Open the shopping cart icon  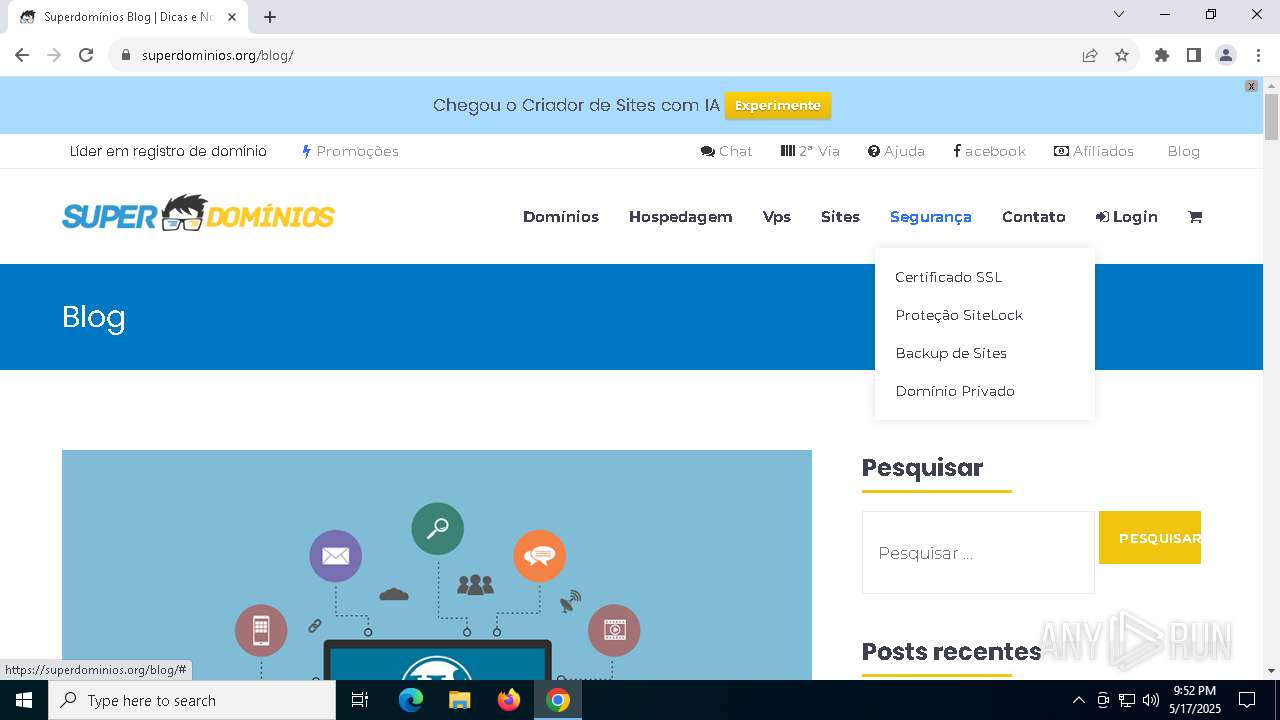(1195, 217)
